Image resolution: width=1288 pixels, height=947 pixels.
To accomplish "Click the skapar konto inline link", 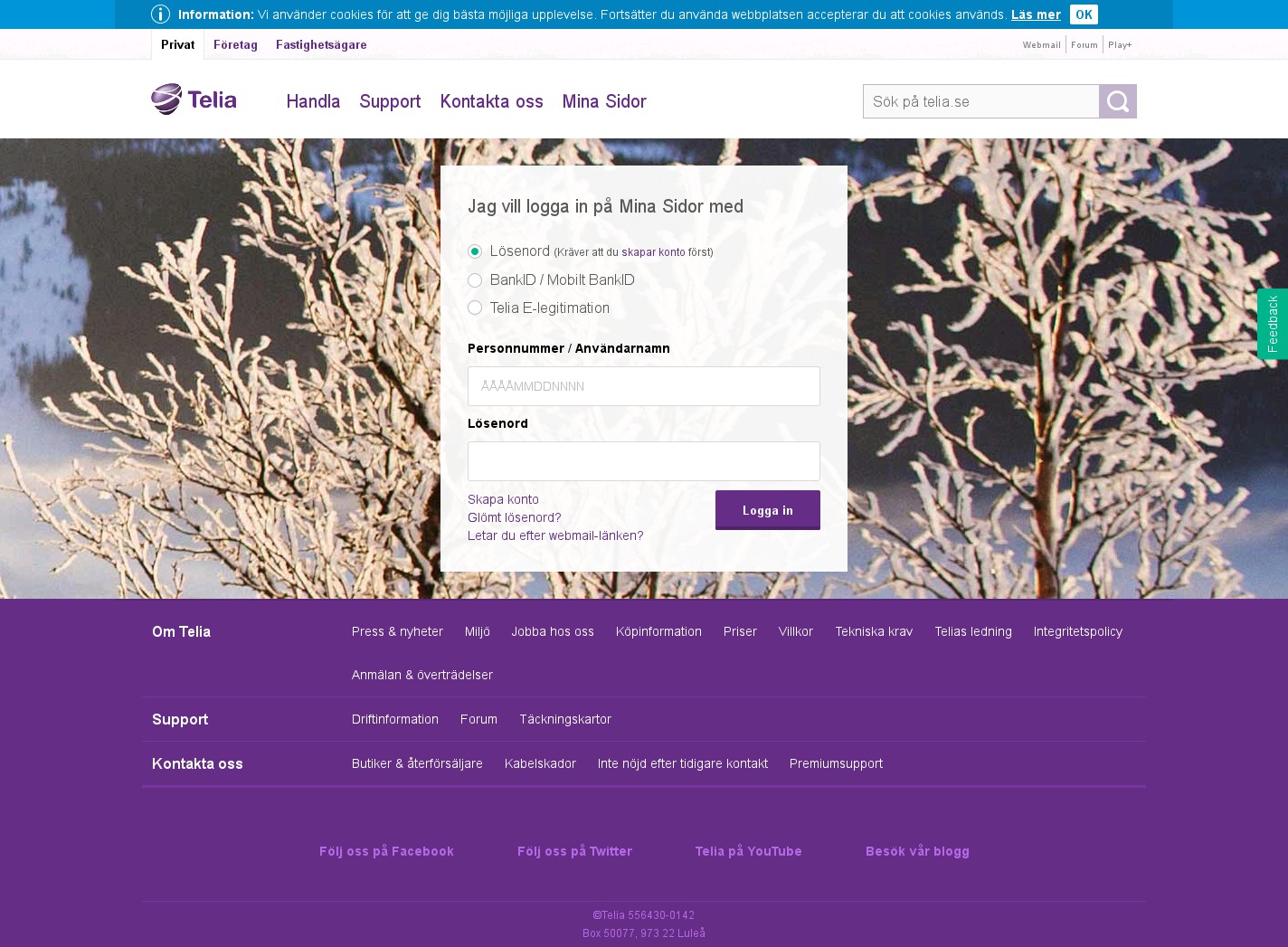I will point(653,252).
